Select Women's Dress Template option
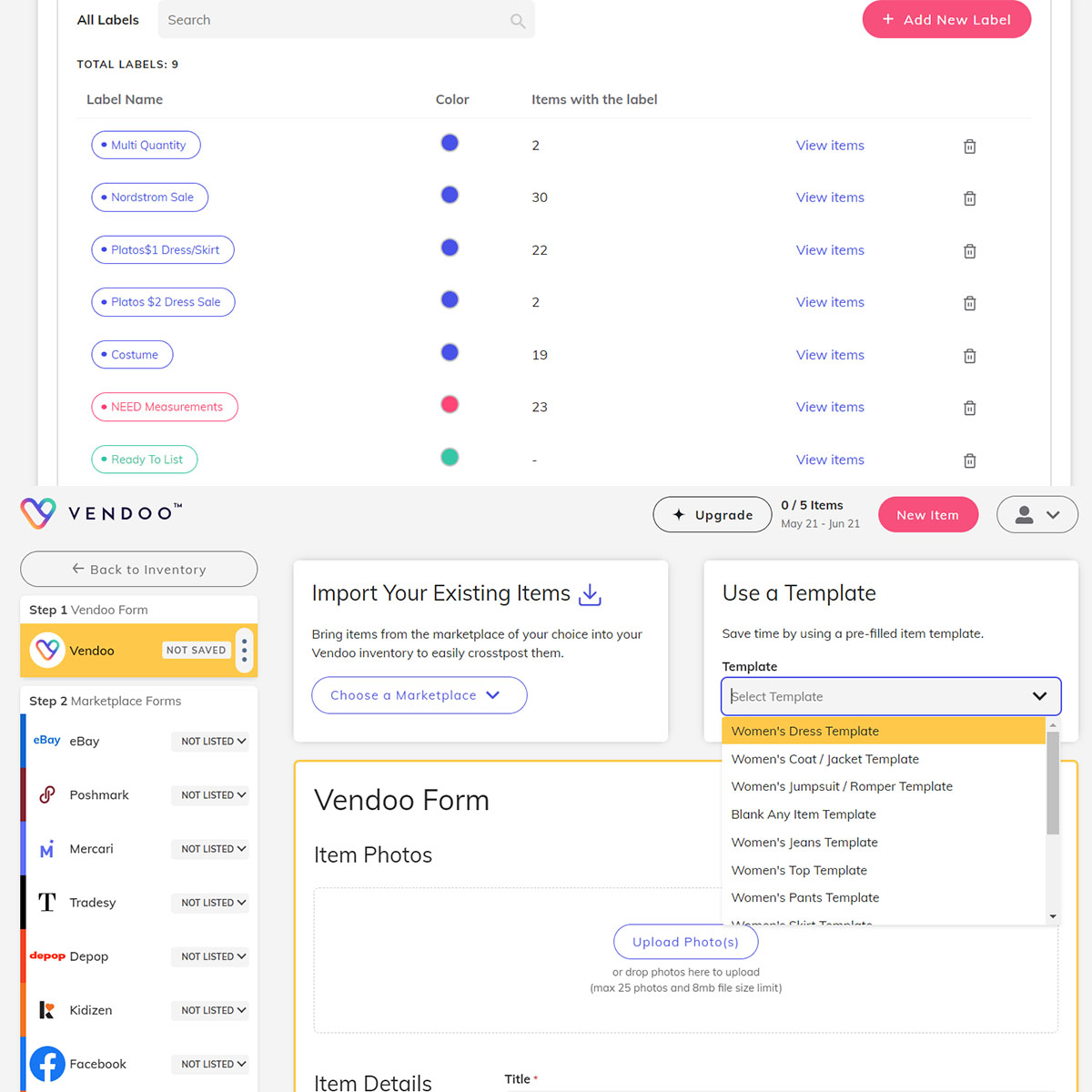1092x1092 pixels. pos(884,731)
